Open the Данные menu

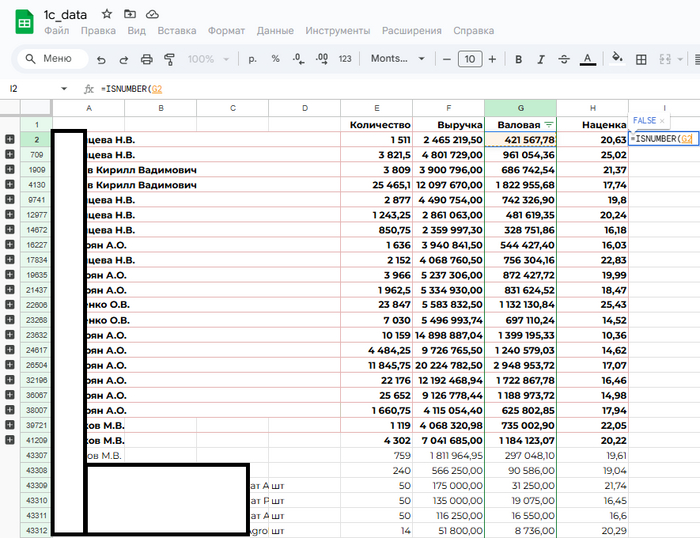point(275,31)
